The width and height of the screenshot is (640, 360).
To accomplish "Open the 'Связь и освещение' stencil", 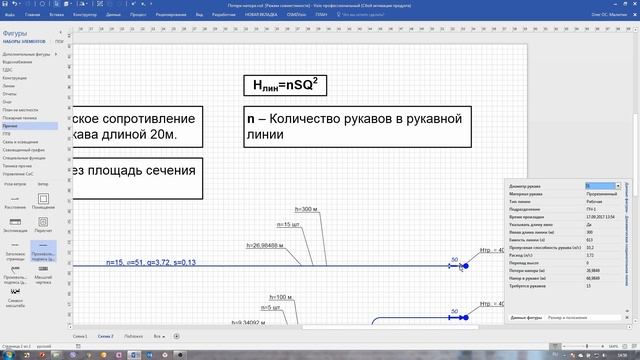I will (20, 142).
